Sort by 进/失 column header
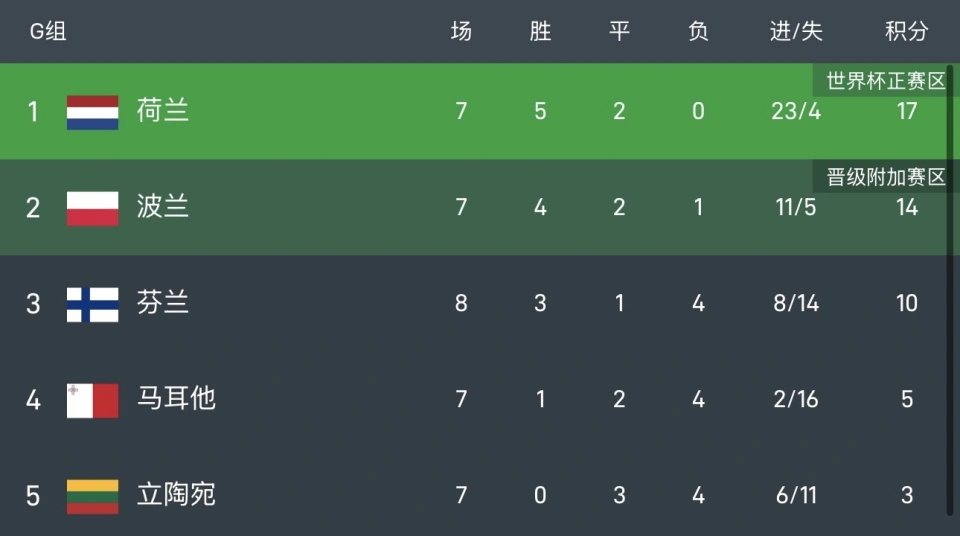 tap(796, 31)
